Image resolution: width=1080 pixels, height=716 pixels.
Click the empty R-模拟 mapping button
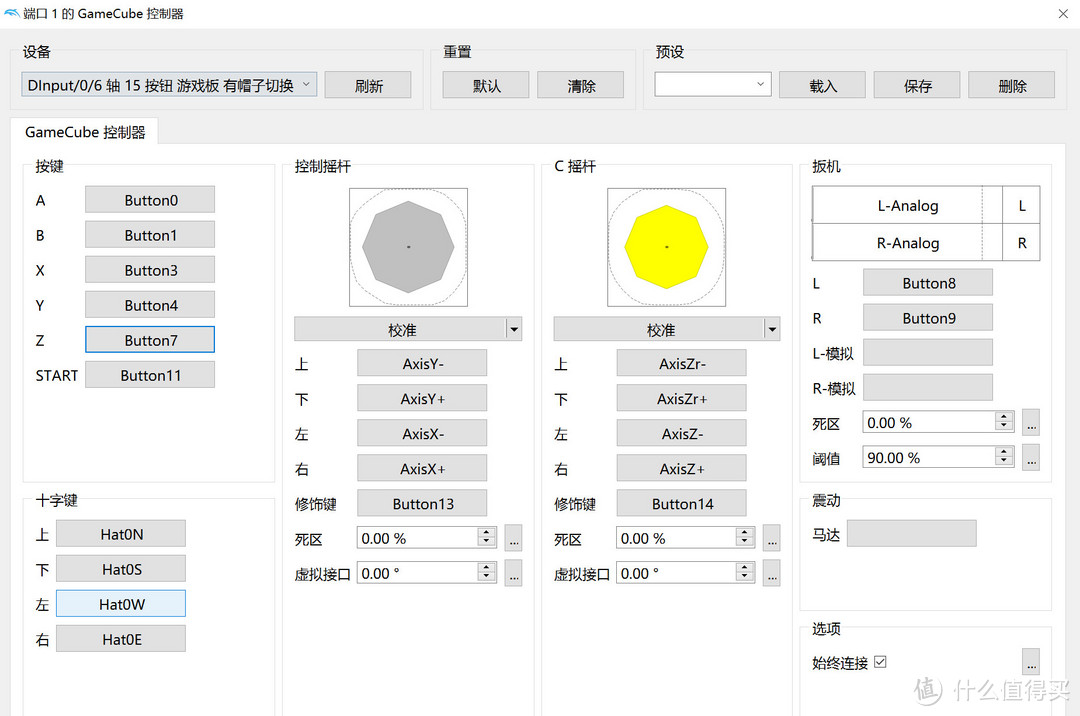(928, 388)
